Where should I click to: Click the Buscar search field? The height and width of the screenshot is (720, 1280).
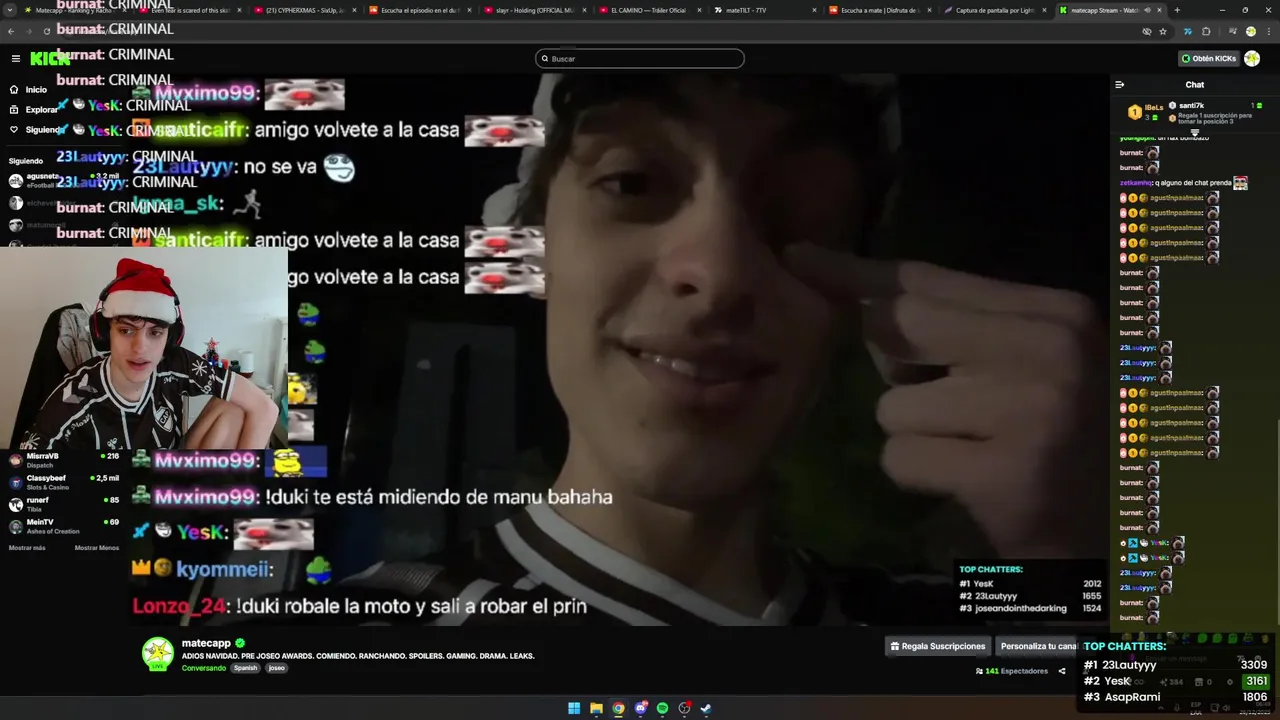[640, 58]
